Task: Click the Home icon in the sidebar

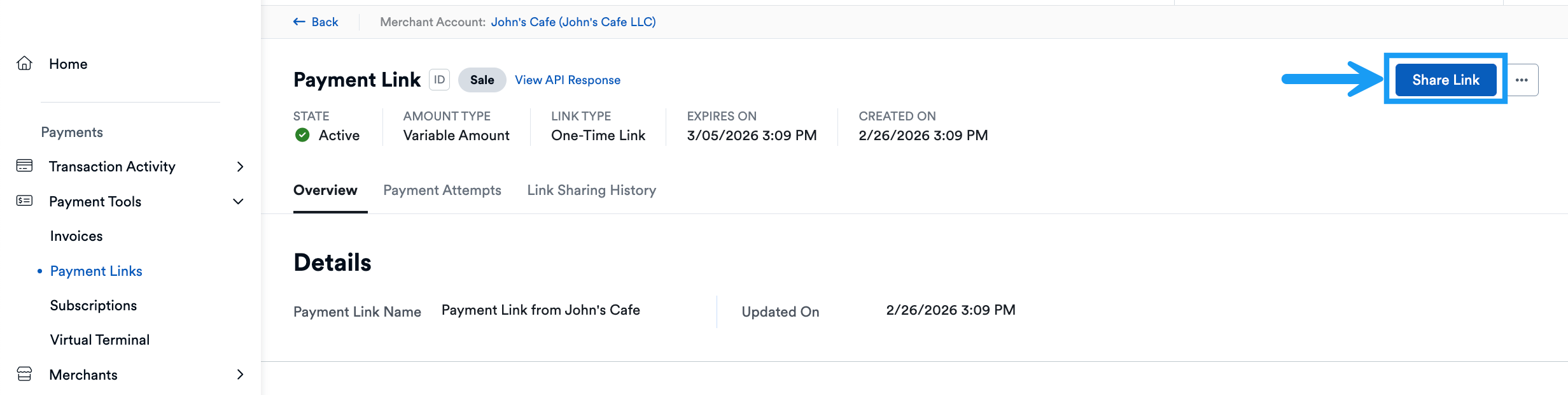Action: point(24,64)
